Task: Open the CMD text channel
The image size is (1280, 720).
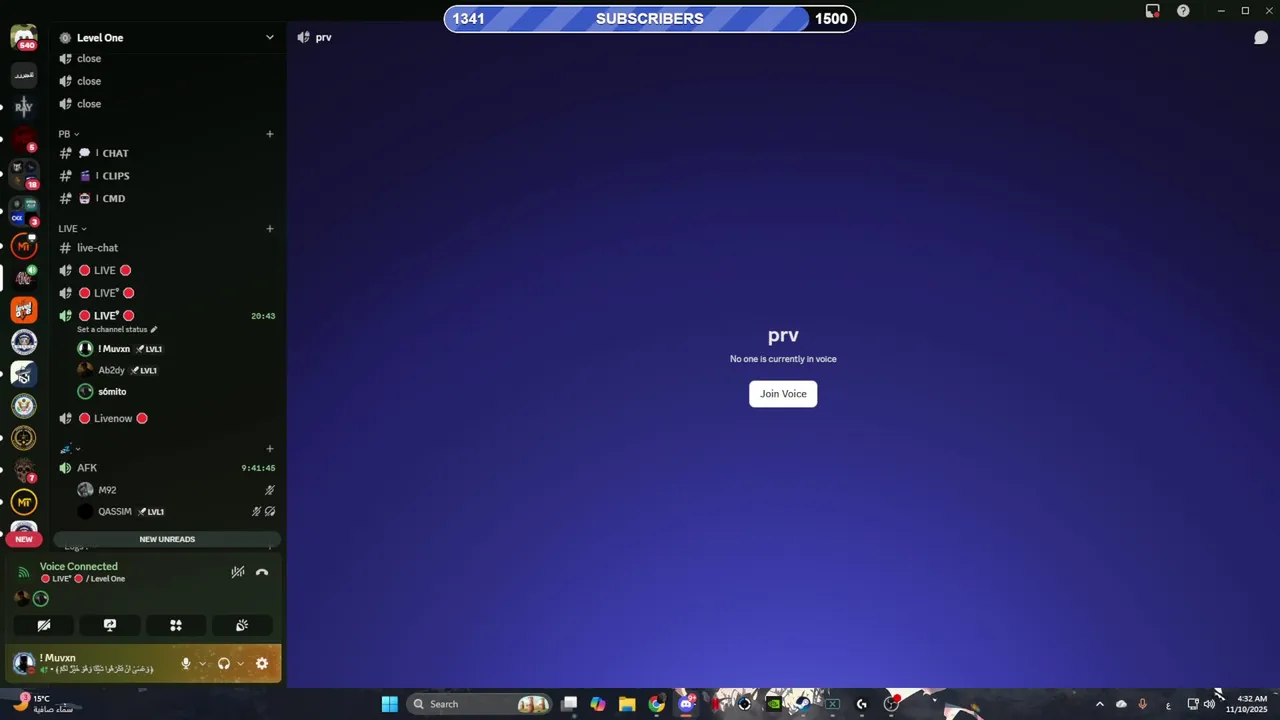Action: point(167,198)
